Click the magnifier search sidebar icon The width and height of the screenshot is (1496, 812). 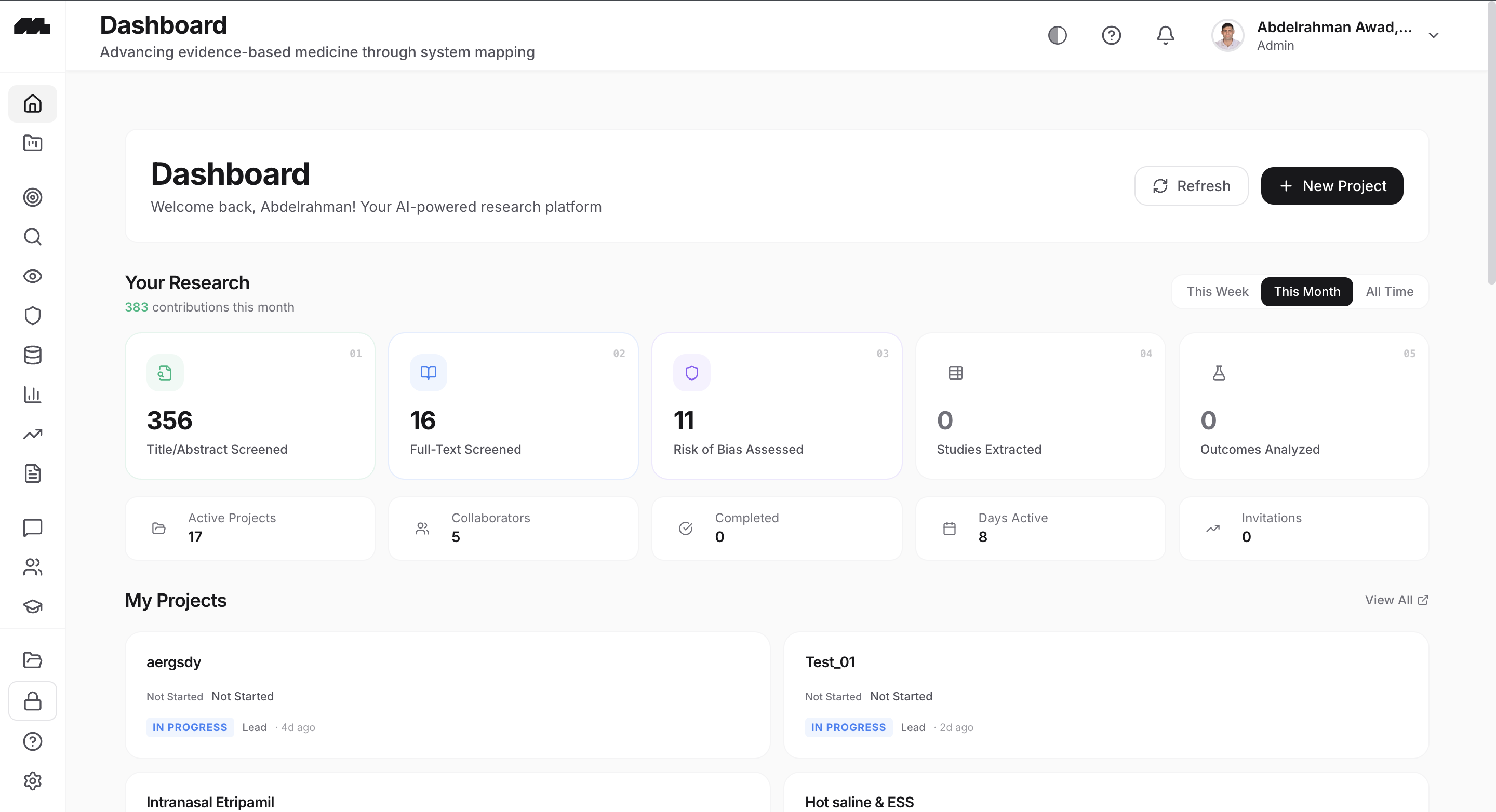(x=33, y=237)
